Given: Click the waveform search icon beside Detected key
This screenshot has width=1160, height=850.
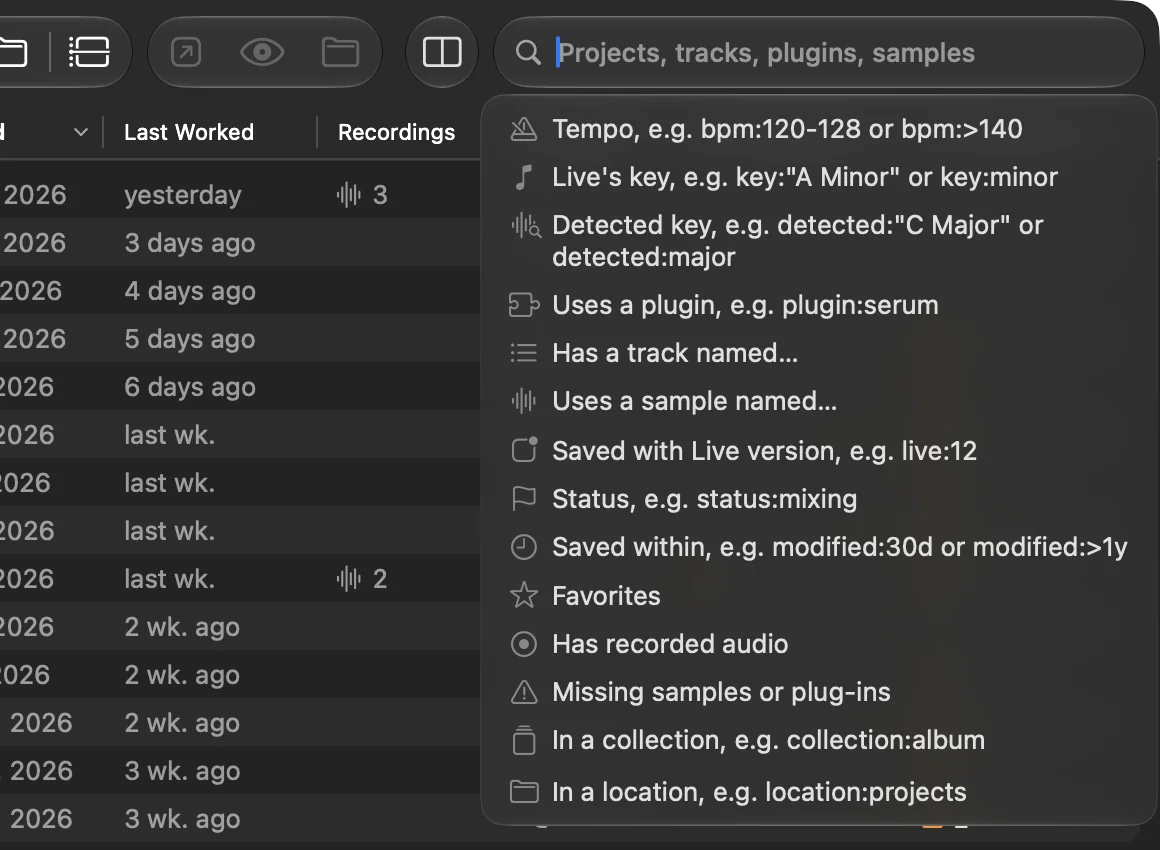Looking at the screenshot, I should click(525, 226).
